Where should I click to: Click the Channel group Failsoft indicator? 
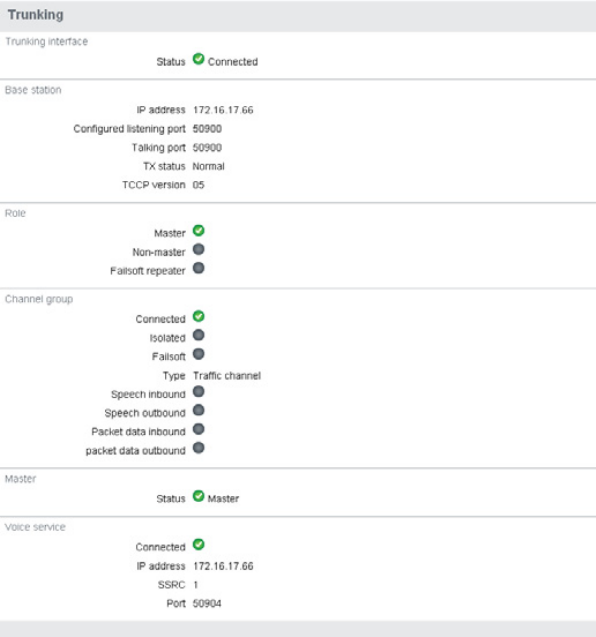coord(198,354)
